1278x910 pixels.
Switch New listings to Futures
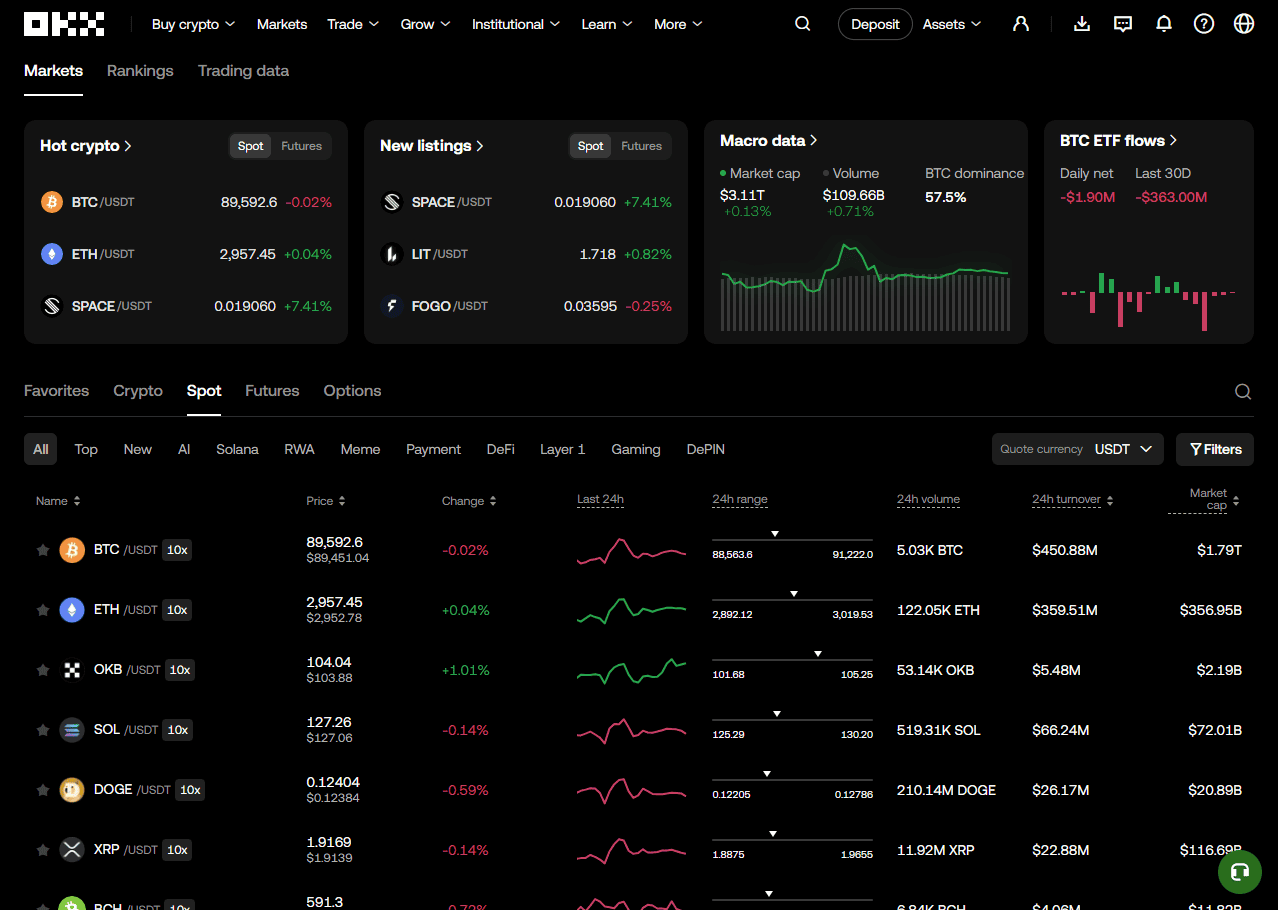click(641, 146)
